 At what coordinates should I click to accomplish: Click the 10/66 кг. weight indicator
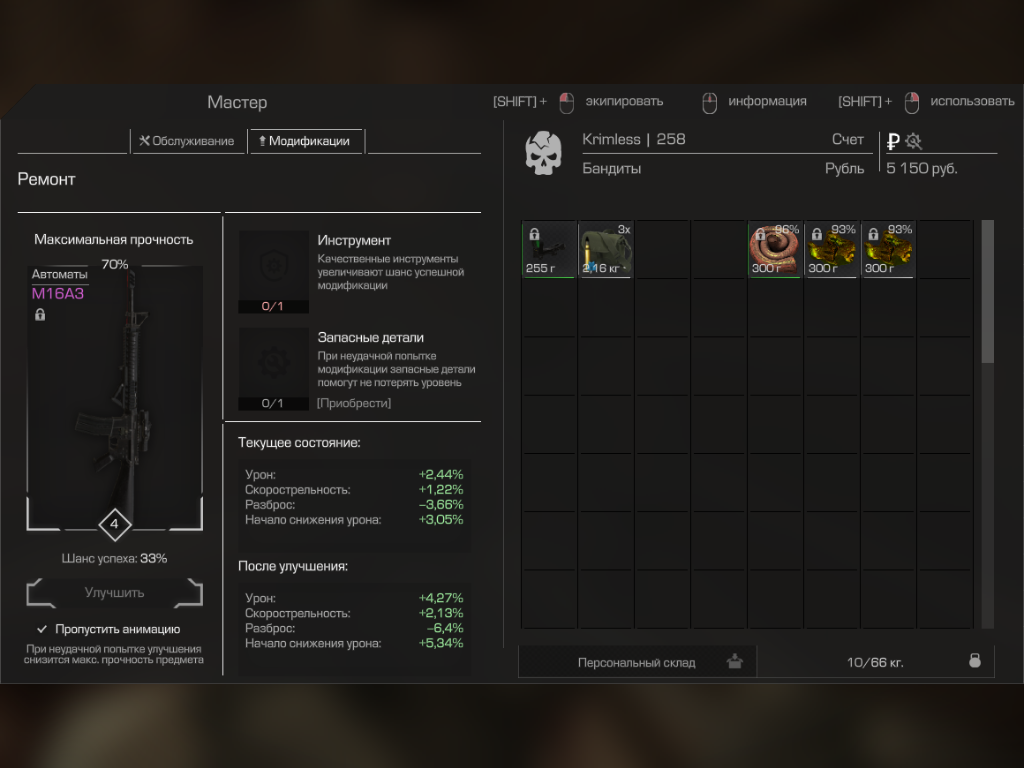point(875,662)
